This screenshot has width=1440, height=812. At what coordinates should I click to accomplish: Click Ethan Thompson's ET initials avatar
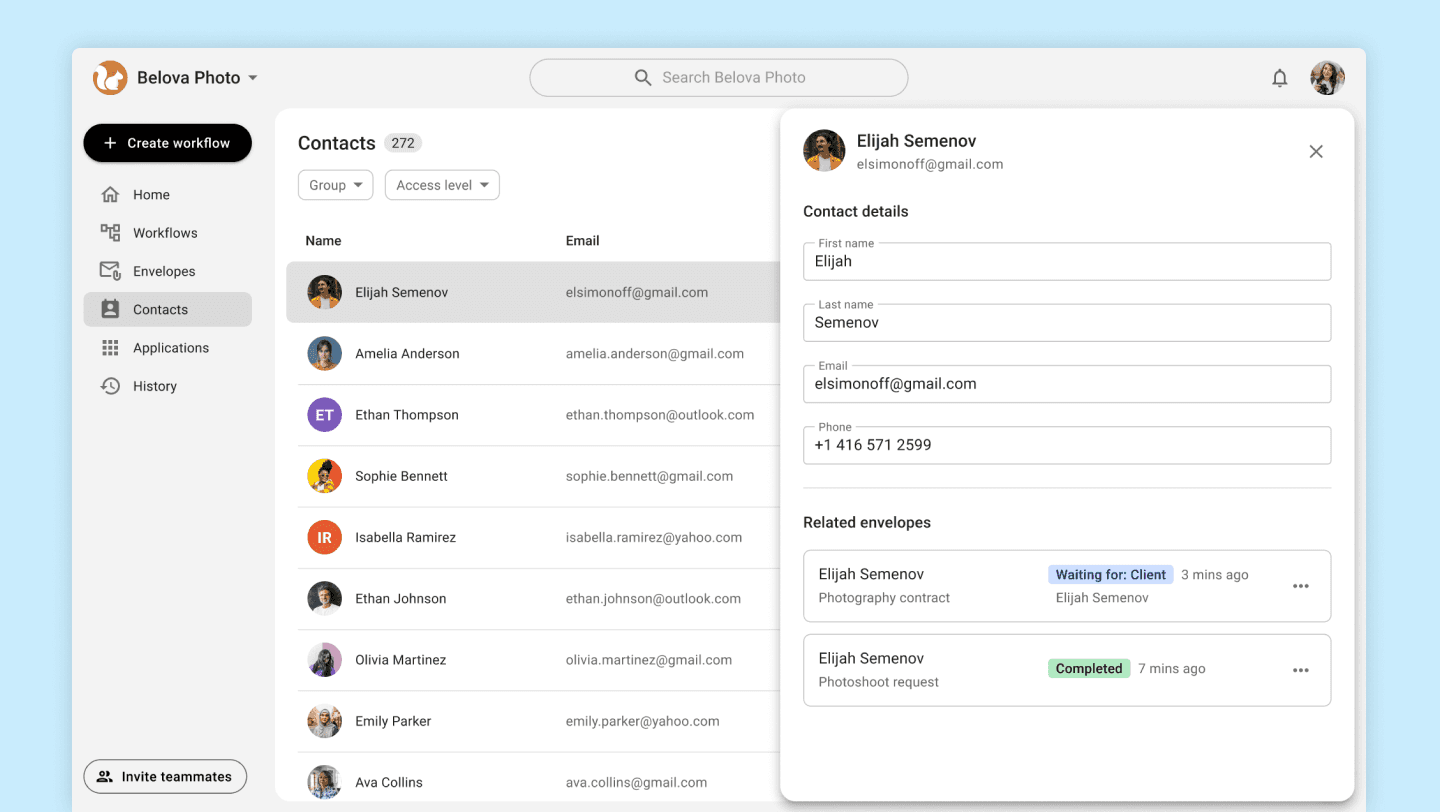pyautogui.click(x=325, y=415)
